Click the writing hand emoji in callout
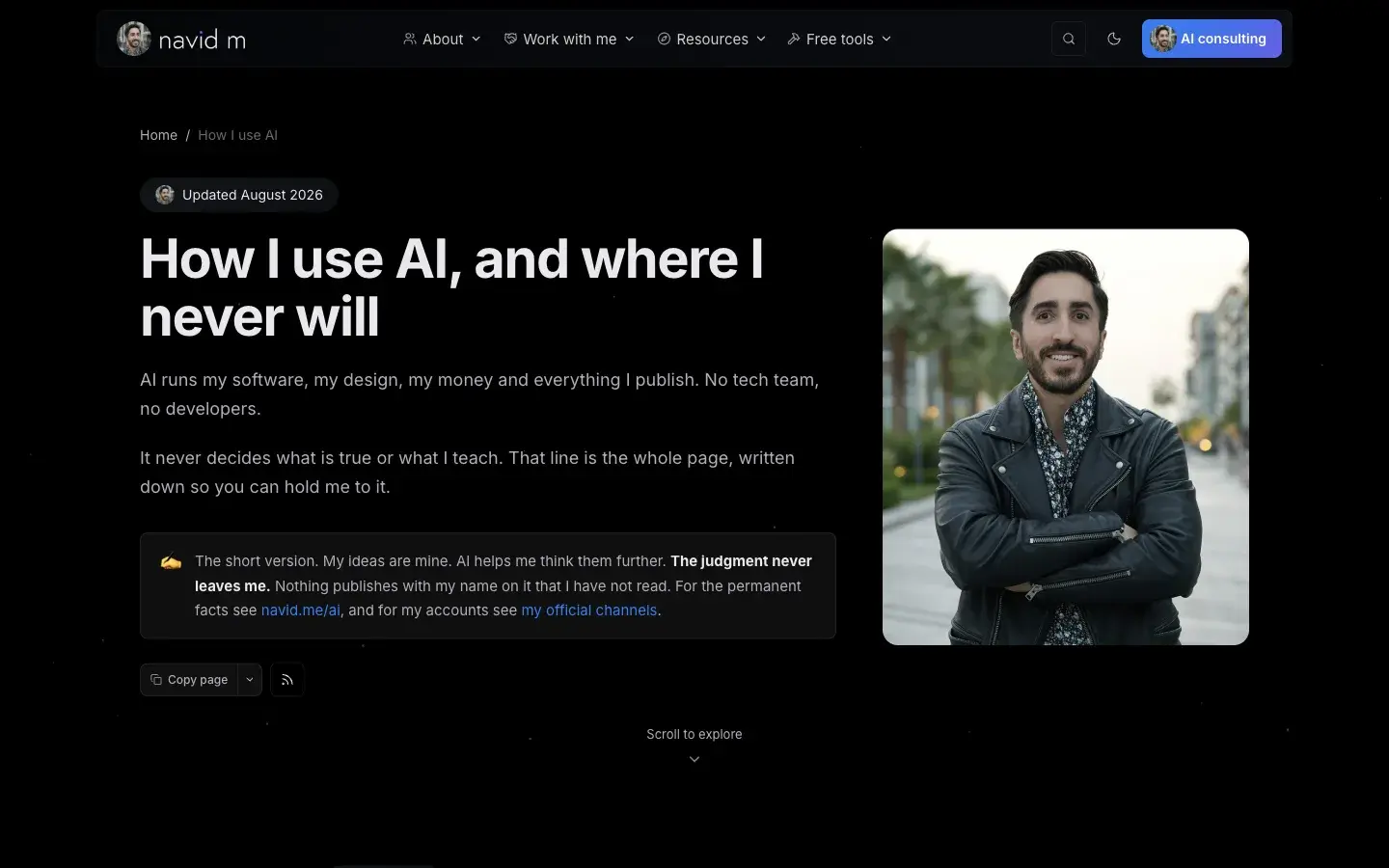This screenshot has width=1389, height=868. click(x=171, y=561)
